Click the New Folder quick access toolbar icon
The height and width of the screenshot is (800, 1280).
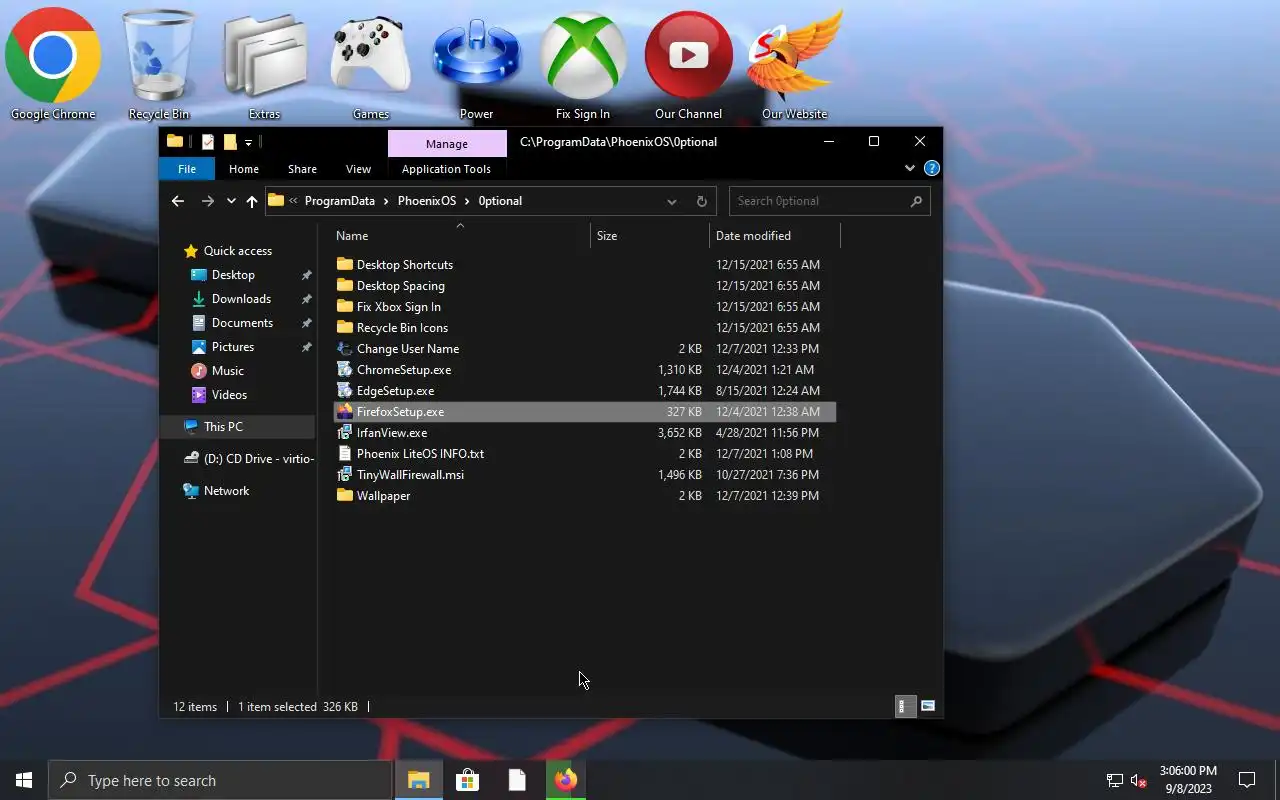pos(230,142)
